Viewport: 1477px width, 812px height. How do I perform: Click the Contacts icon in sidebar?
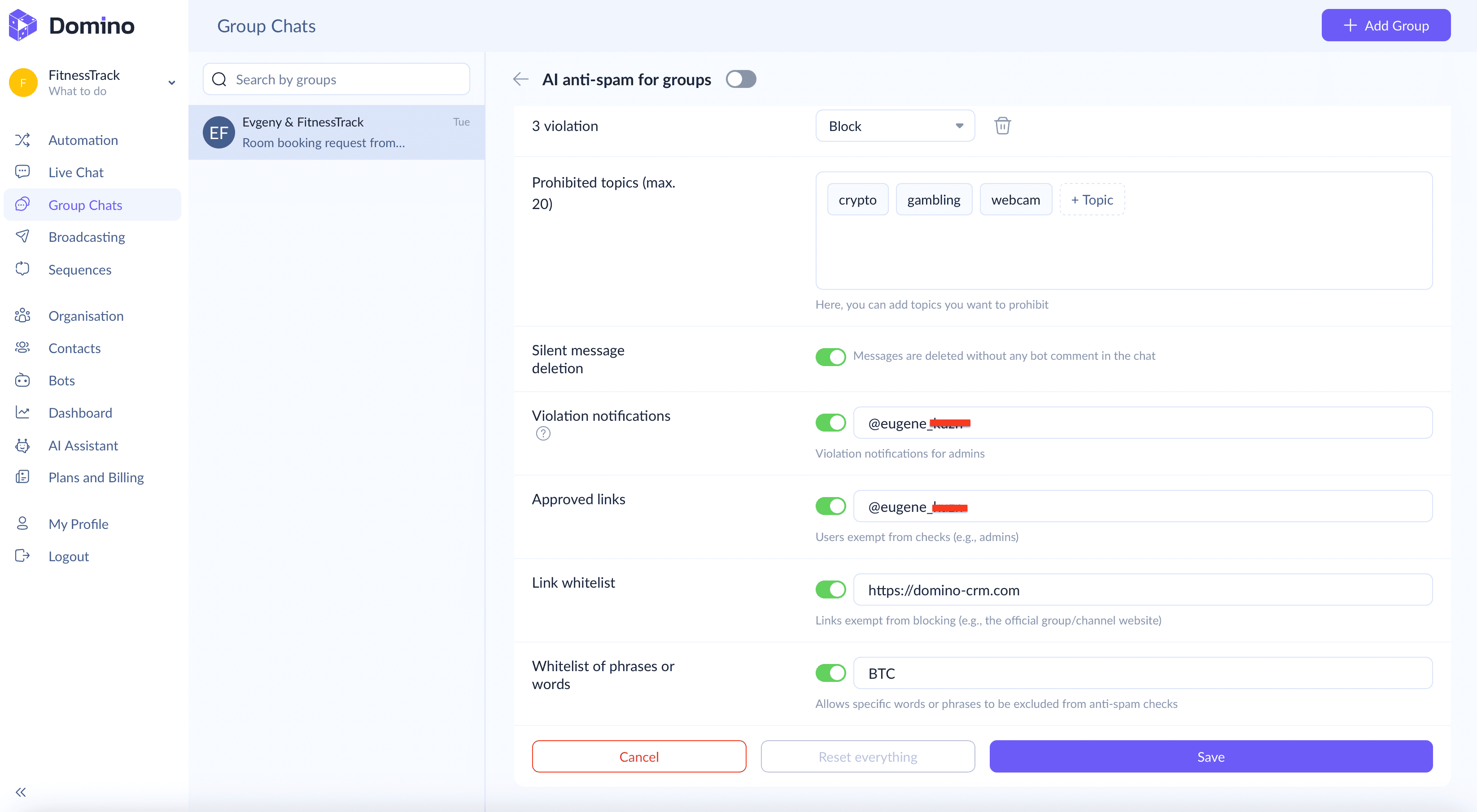pos(22,348)
